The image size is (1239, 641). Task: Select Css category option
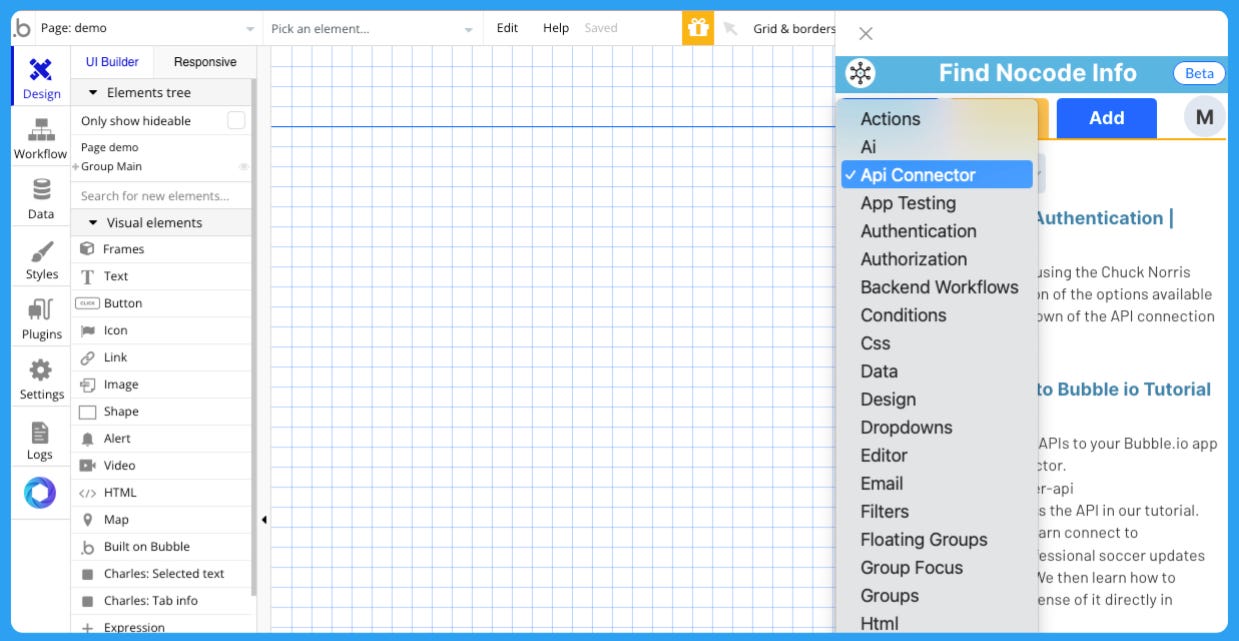[937, 343]
